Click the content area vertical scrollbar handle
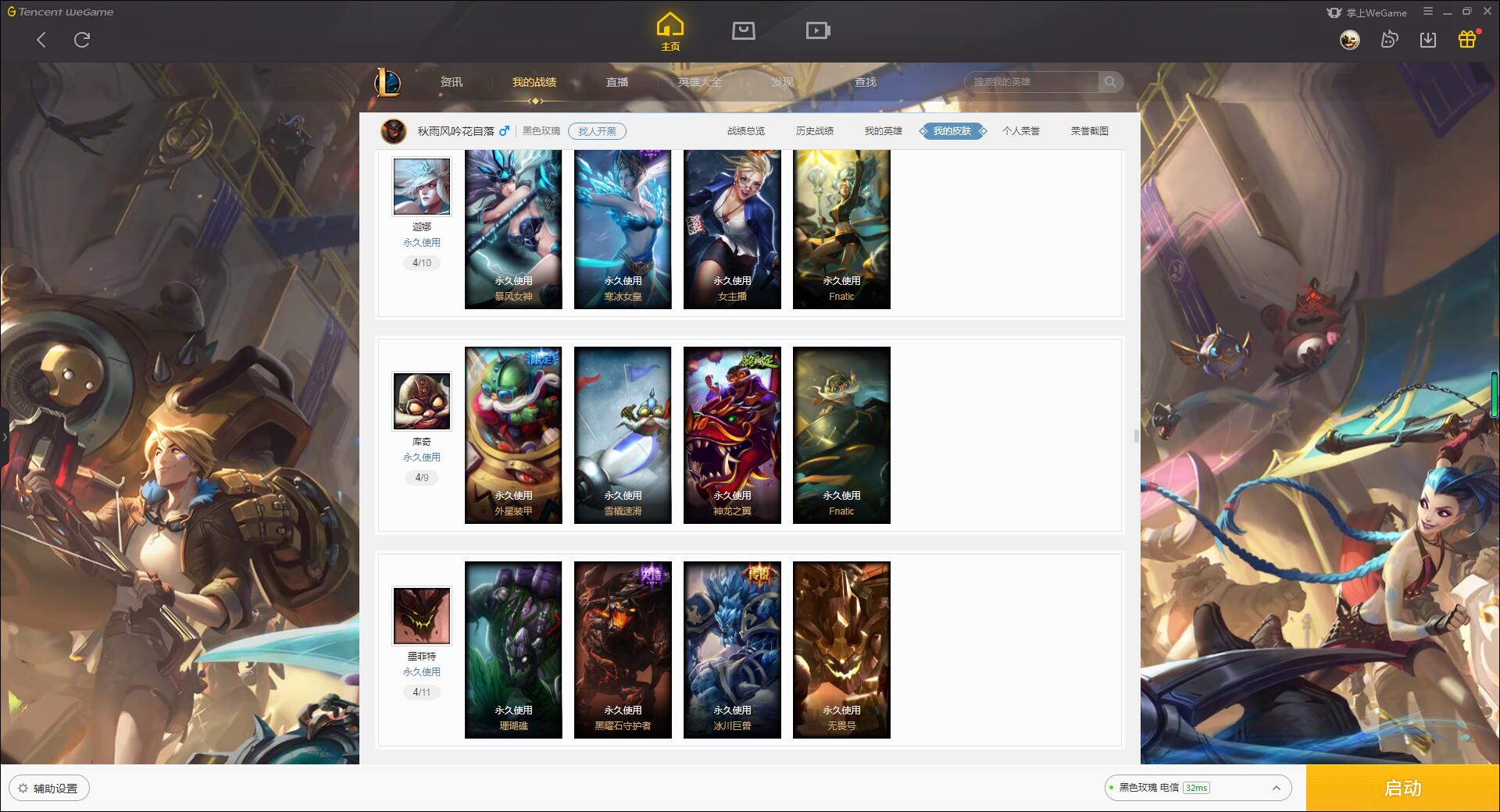Screen dimensions: 1500x812 (1136, 436)
